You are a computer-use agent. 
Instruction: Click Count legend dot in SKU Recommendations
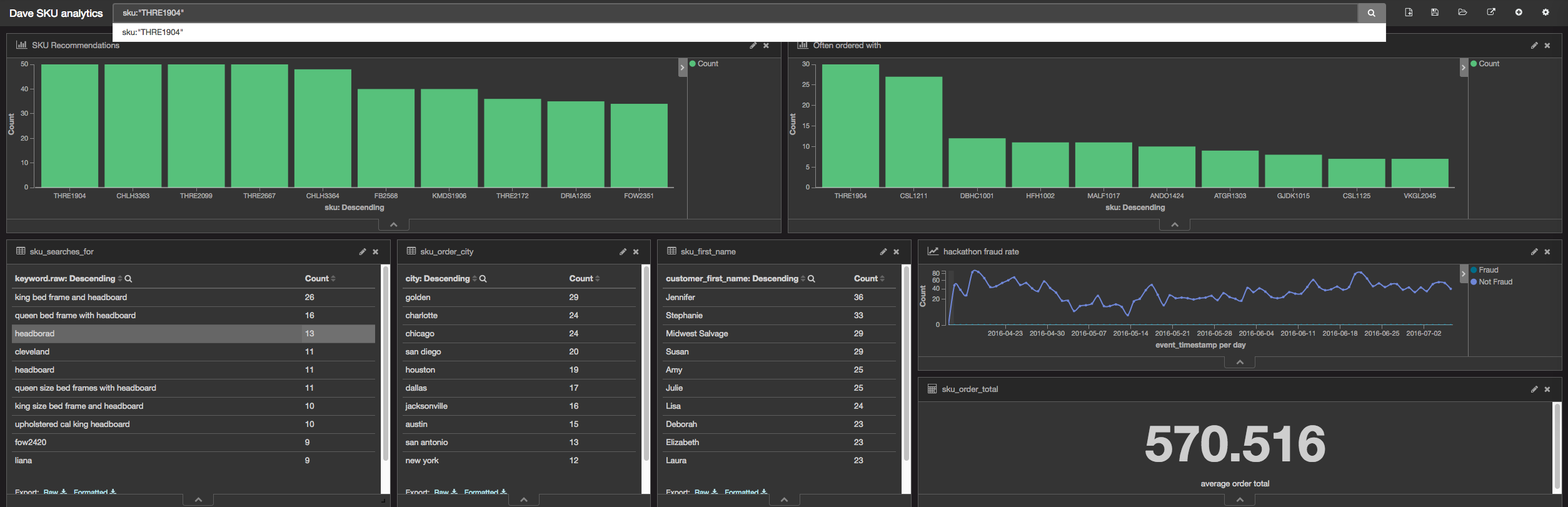(693, 64)
